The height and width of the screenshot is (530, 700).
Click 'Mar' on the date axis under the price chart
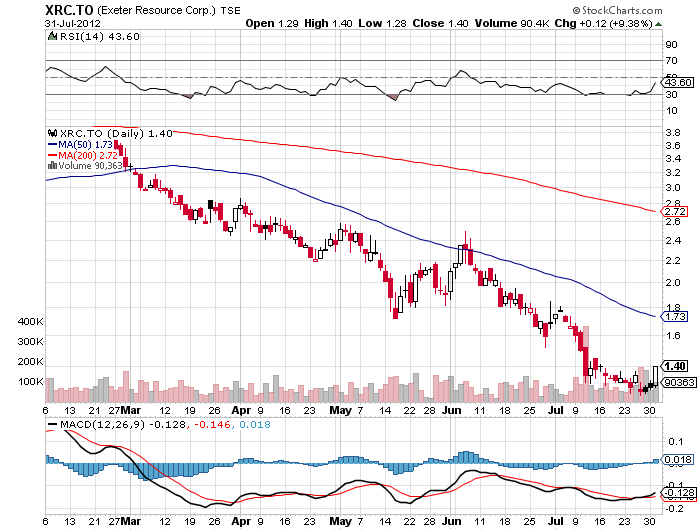[131, 410]
